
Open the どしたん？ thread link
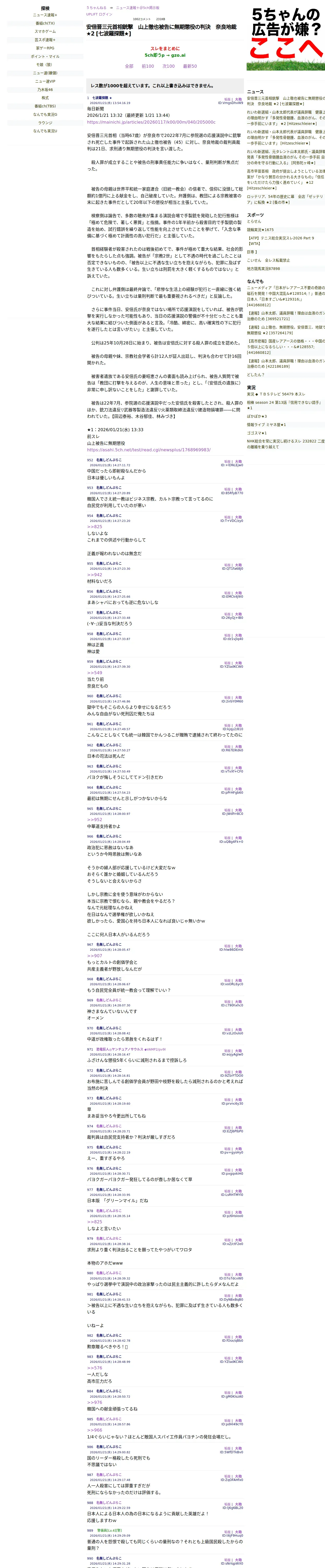[x=256, y=375]
